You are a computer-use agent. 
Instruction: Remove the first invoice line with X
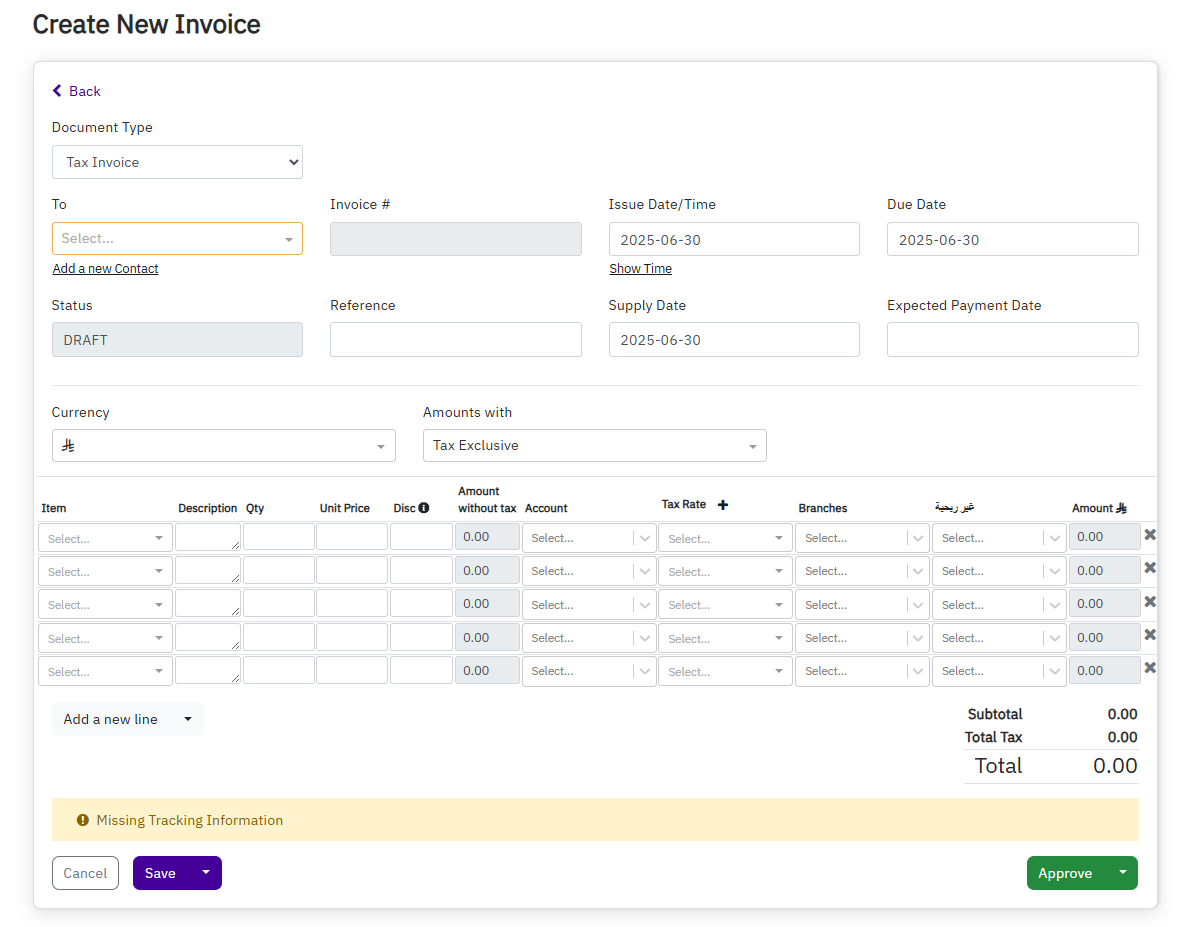click(1150, 535)
